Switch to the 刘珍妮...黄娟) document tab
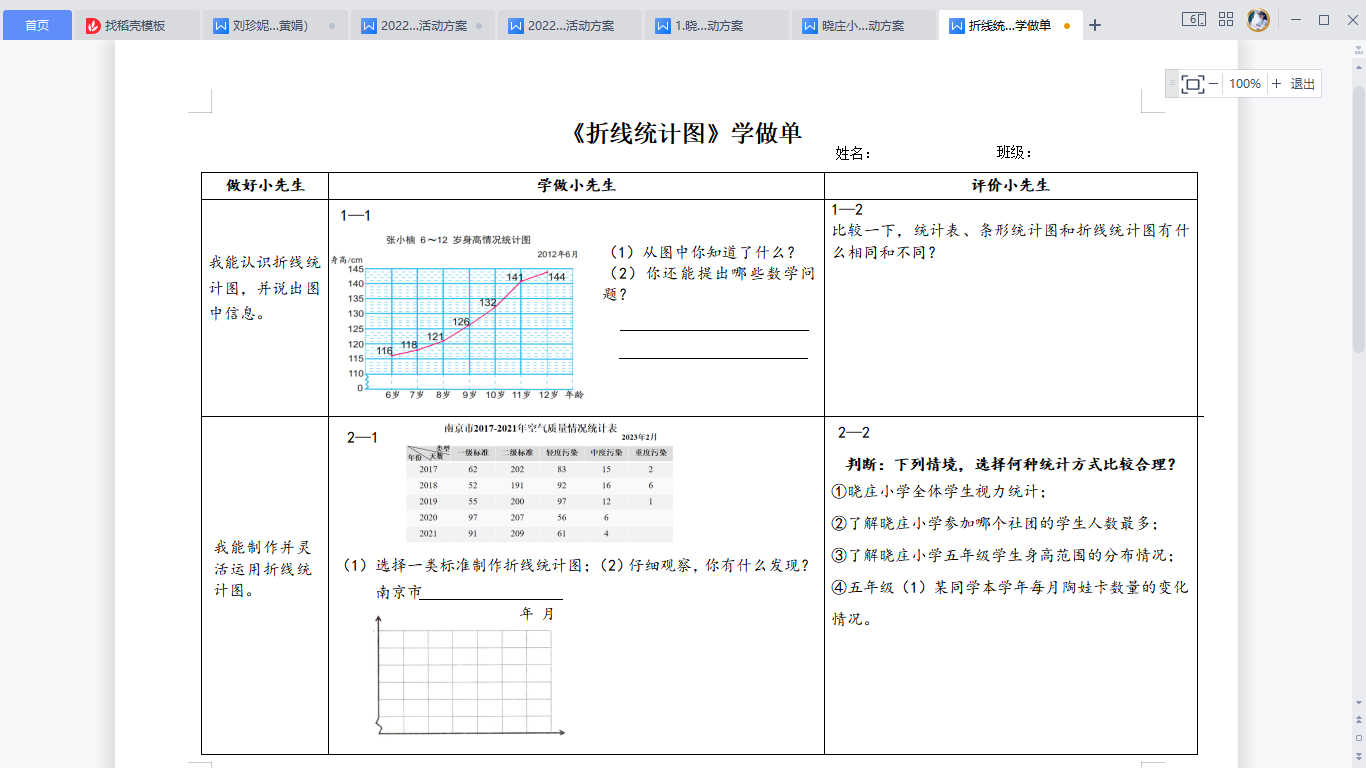Image resolution: width=1366 pixels, height=768 pixels. 275,25
